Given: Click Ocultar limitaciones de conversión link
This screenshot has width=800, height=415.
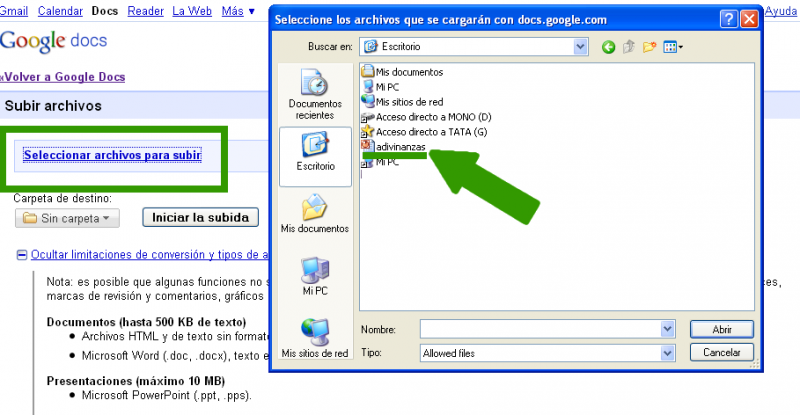Looking at the screenshot, I should (x=149, y=254).
